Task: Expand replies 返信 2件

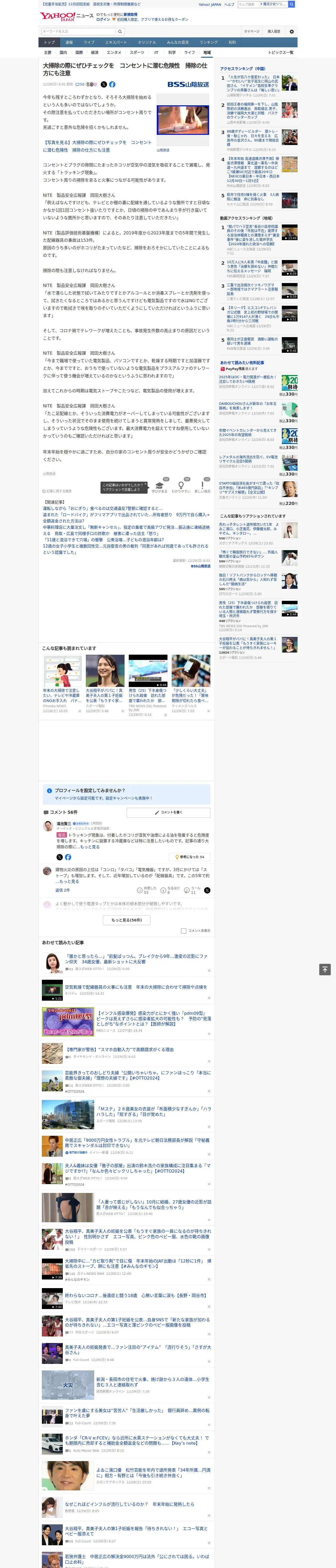Action: [x=63, y=890]
